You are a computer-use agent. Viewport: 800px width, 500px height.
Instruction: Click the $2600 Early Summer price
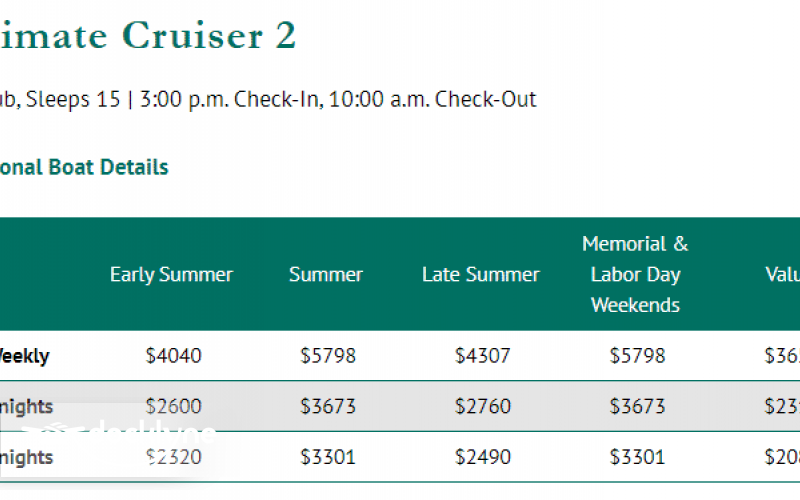click(173, 407)
